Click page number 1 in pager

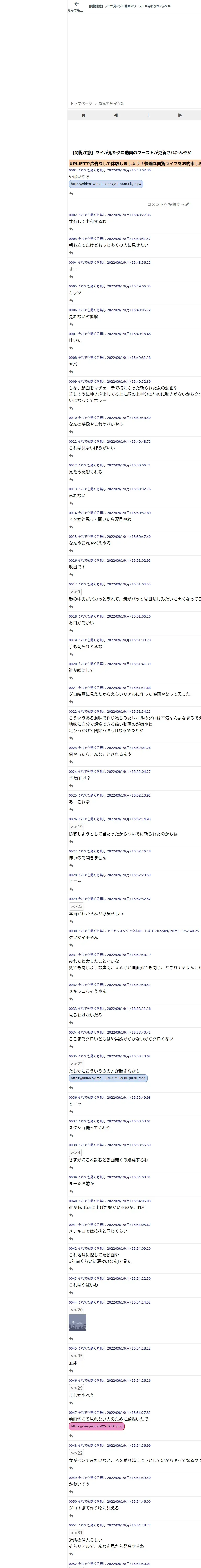pyautogui.click(x=147, y=115)
